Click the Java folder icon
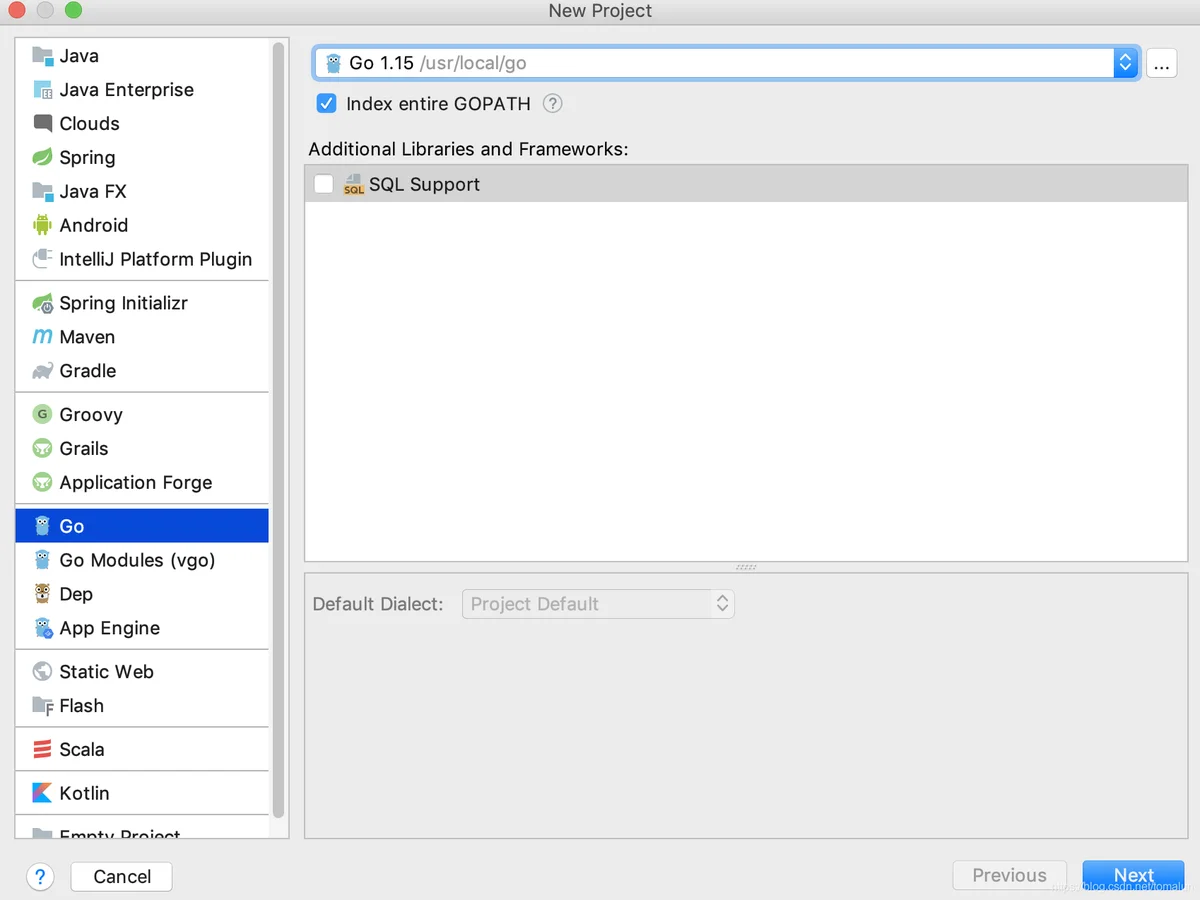 (x=42, y=56)
